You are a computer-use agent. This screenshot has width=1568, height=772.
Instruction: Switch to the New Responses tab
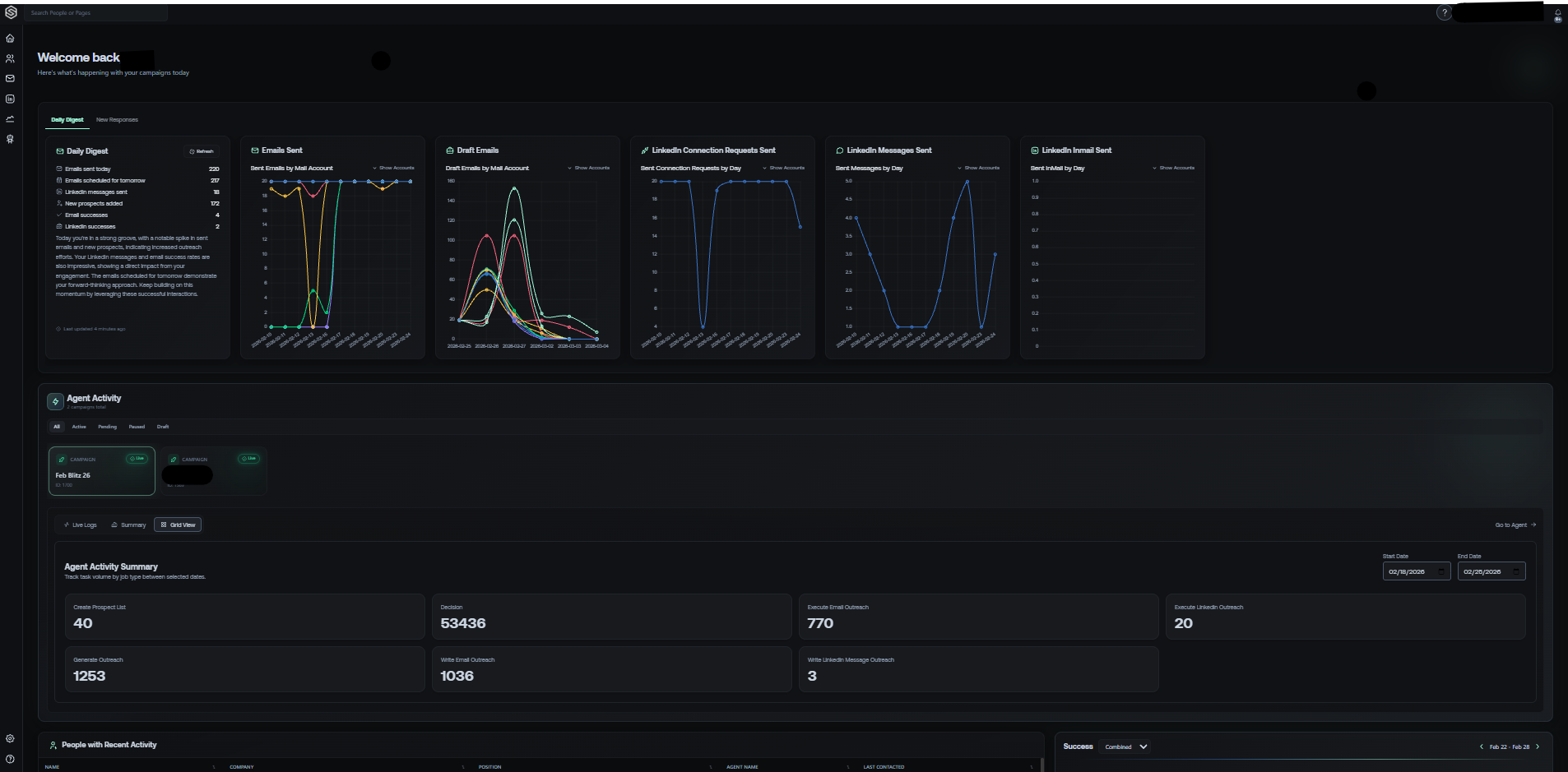pyautogui.click(x=117, y=120)
